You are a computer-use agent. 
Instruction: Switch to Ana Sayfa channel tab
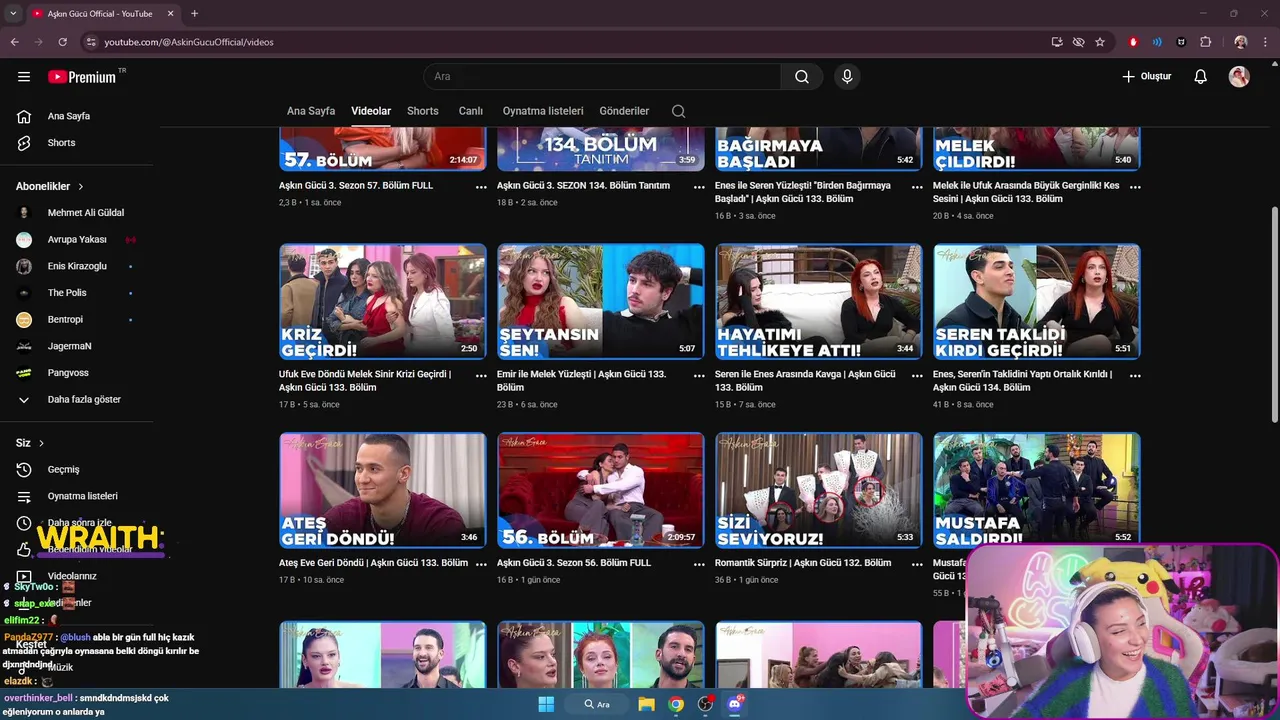click(x=311, y=111)
